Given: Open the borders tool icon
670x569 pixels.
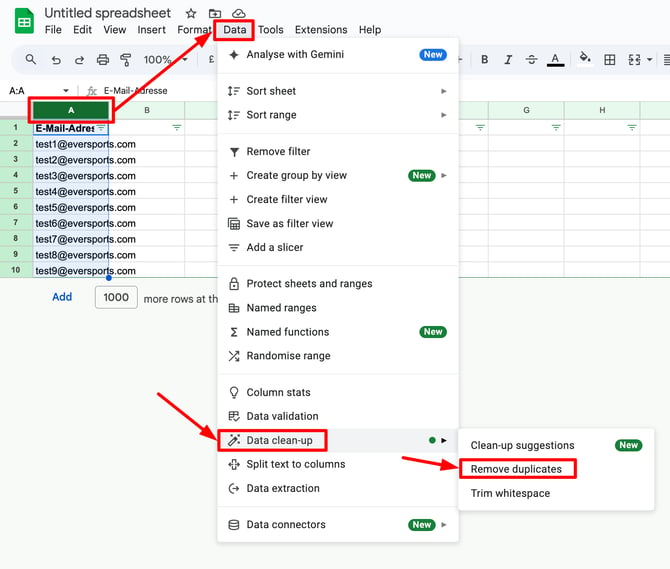Looking at the screenshot, I should point(610,60).
